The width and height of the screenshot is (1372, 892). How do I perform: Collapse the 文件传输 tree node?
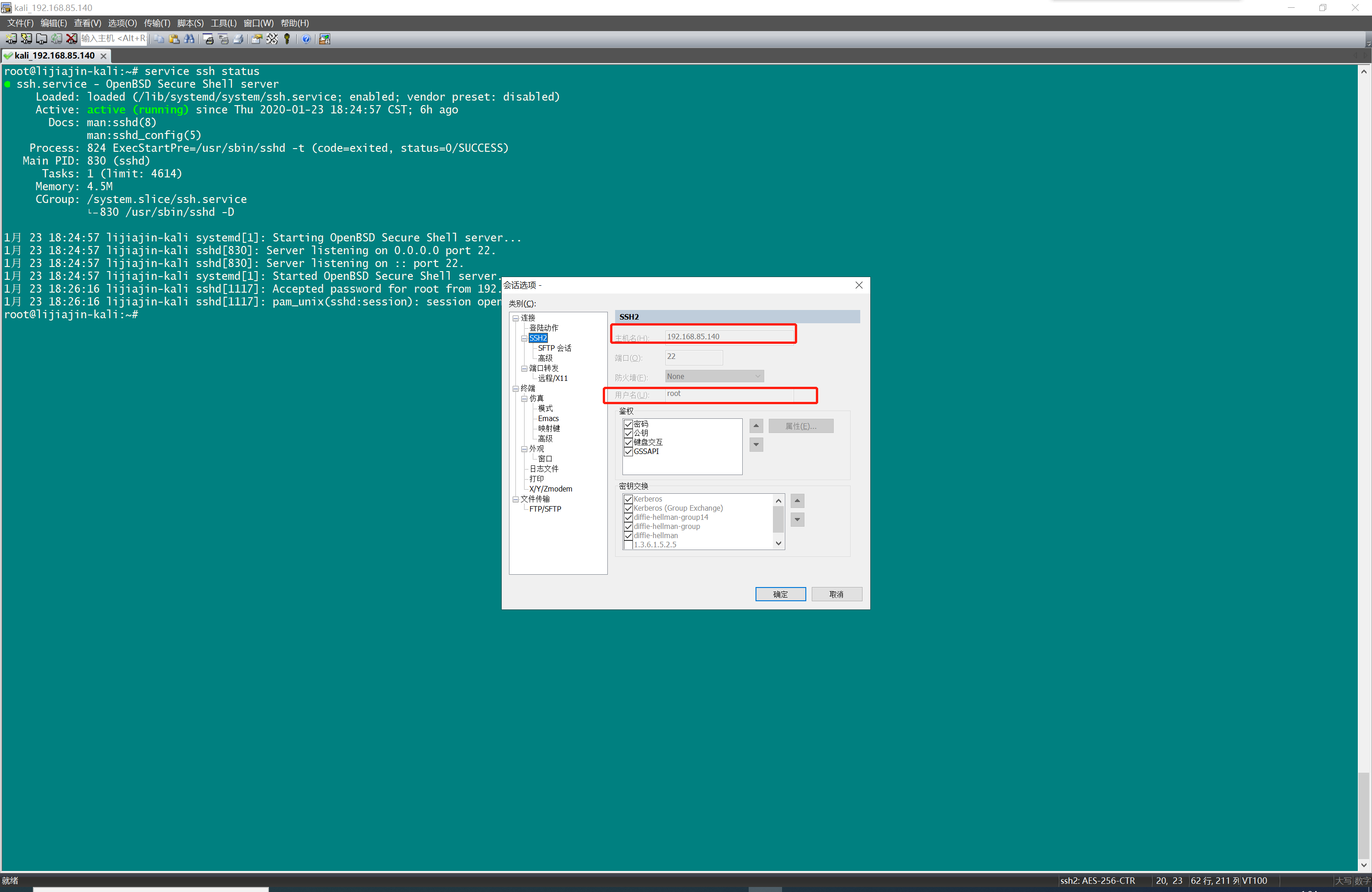tap(515, 499)
